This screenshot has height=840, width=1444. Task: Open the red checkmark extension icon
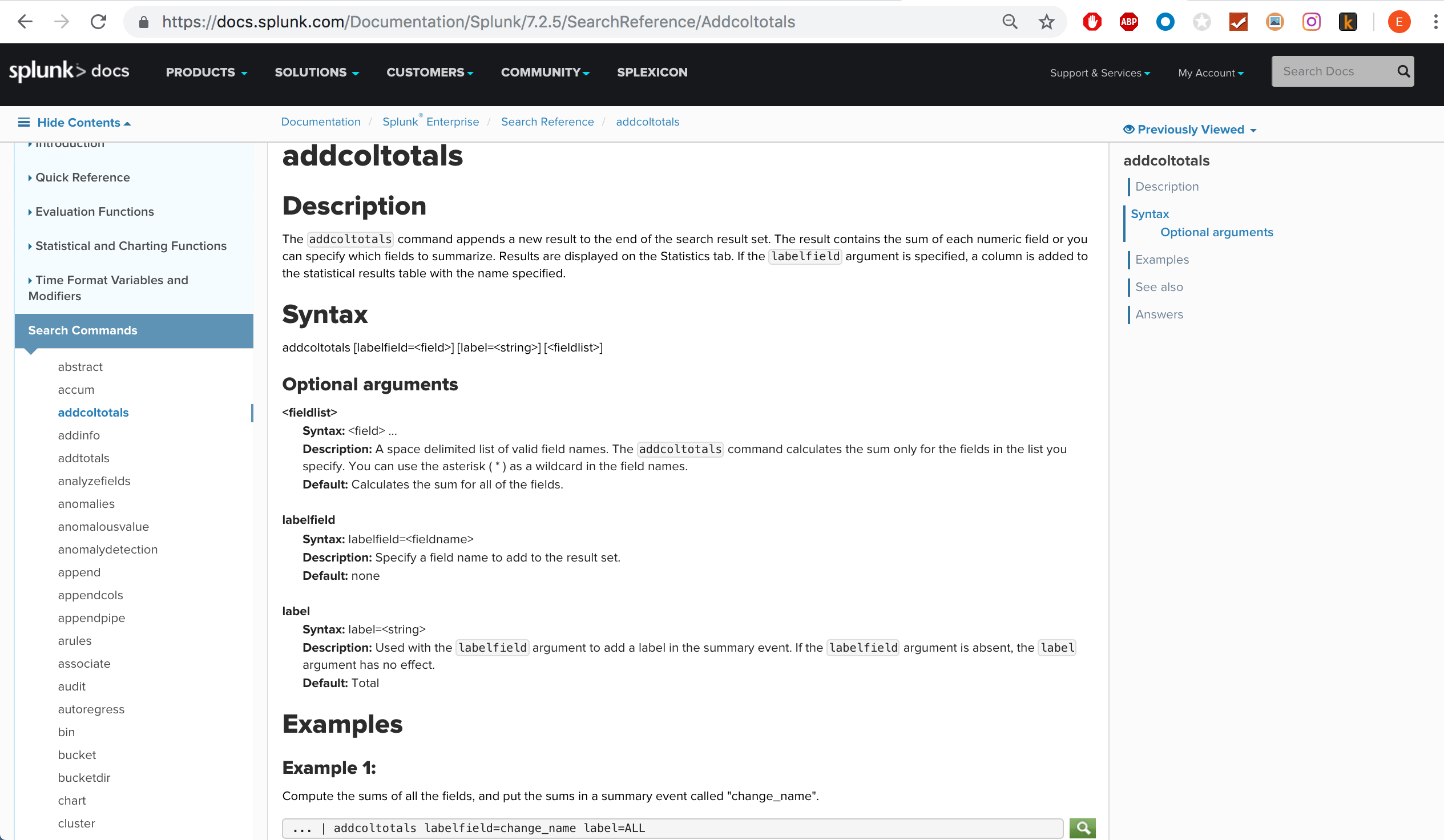coord(1239,22)
